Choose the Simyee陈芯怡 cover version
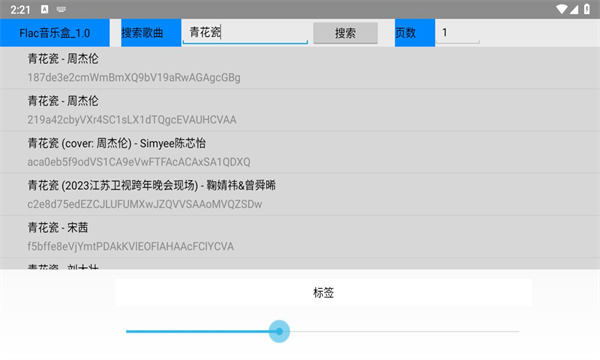 (300, 152)
